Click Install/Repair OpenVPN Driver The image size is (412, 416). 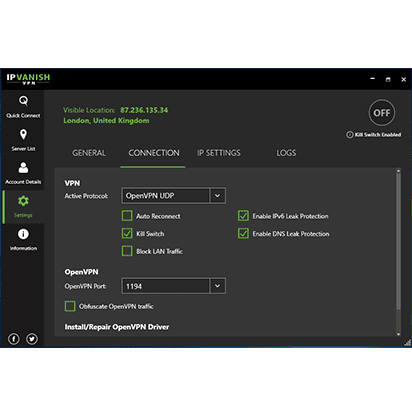coord(117,327)
